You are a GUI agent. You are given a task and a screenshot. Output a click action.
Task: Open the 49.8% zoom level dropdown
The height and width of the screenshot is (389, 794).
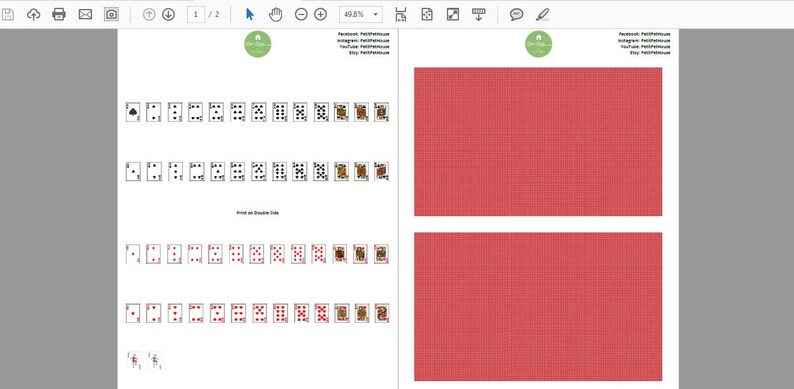(361, 14)
